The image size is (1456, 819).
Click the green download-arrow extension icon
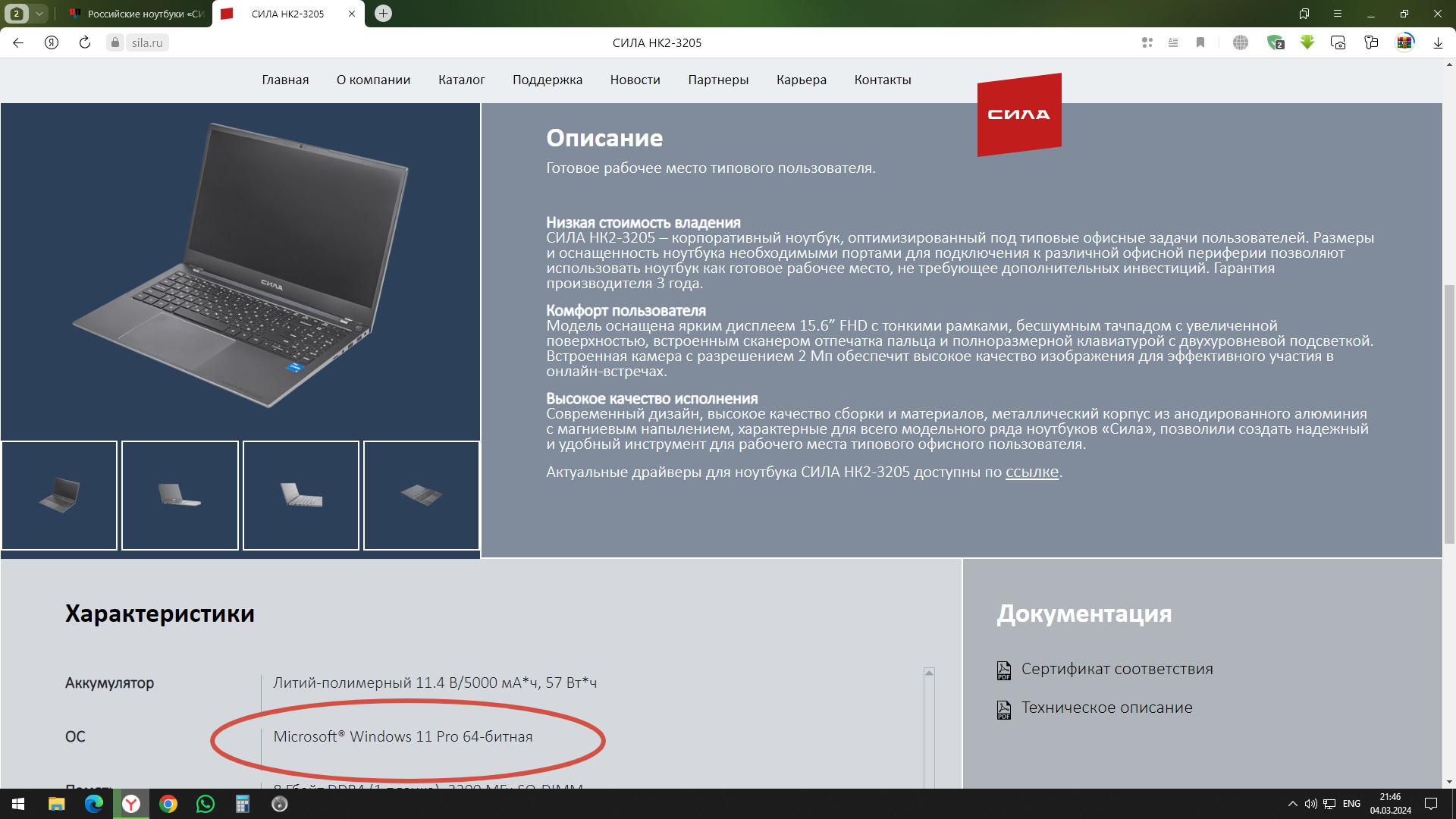pyautogui.click(x=1307, y=42)
